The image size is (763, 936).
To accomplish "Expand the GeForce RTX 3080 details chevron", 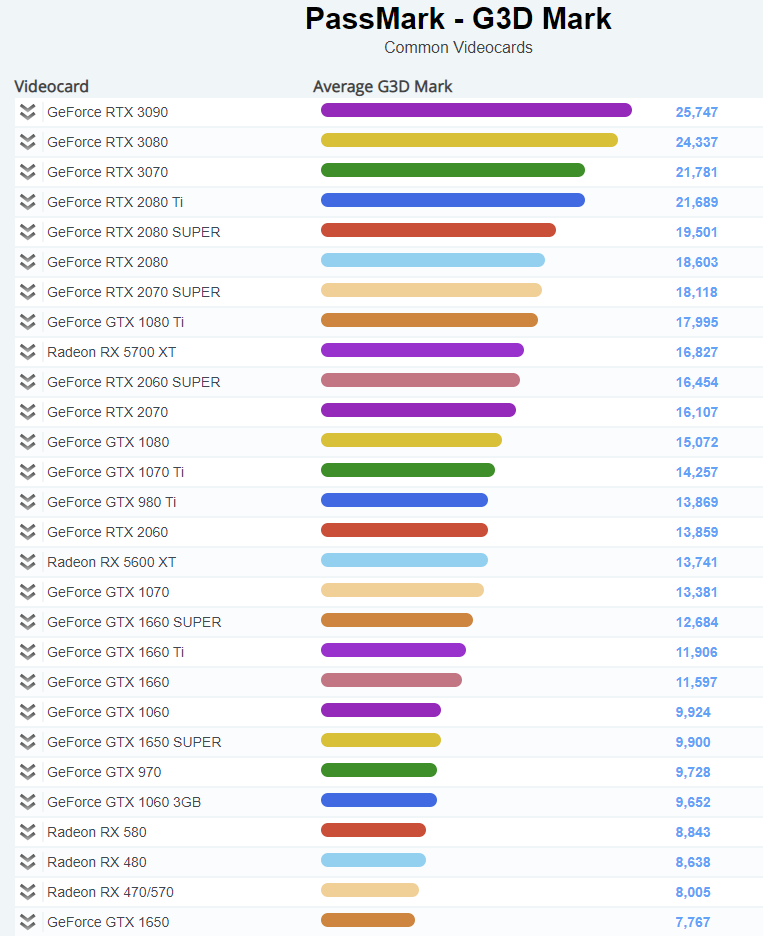I will tap(27, 141).
